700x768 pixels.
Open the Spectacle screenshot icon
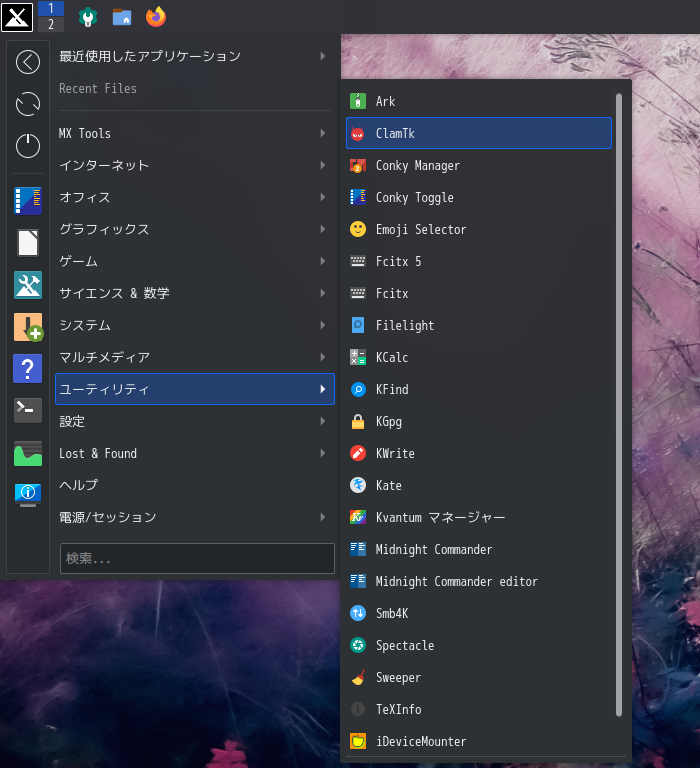coord(358,646)
